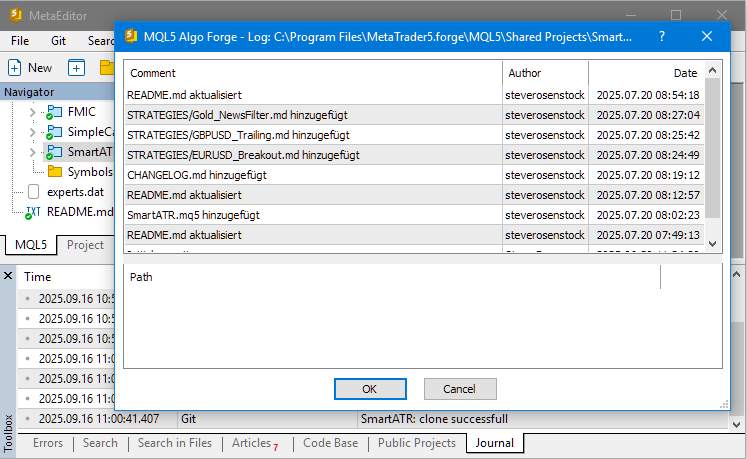Click journal entry SmartATR: clone successfull
This screenshot has width=747, height=459.
[434, 419]
